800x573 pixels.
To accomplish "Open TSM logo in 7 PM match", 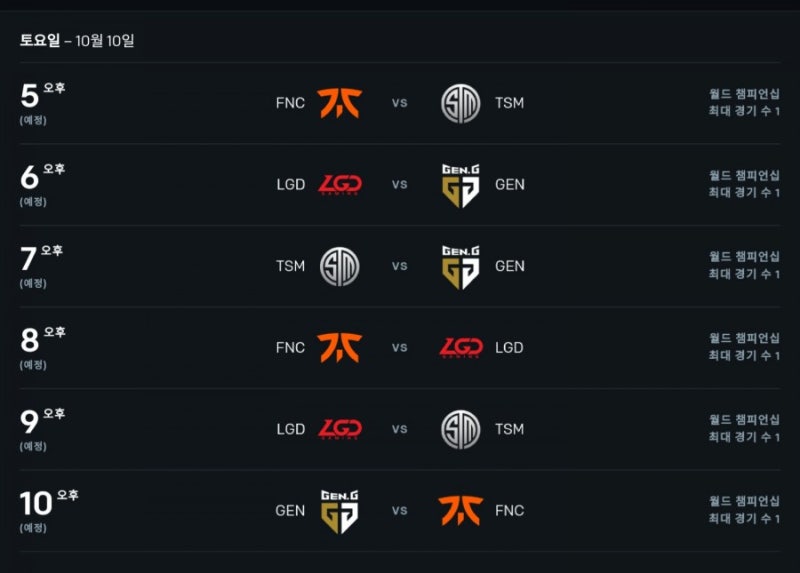I will coord(340,266).
